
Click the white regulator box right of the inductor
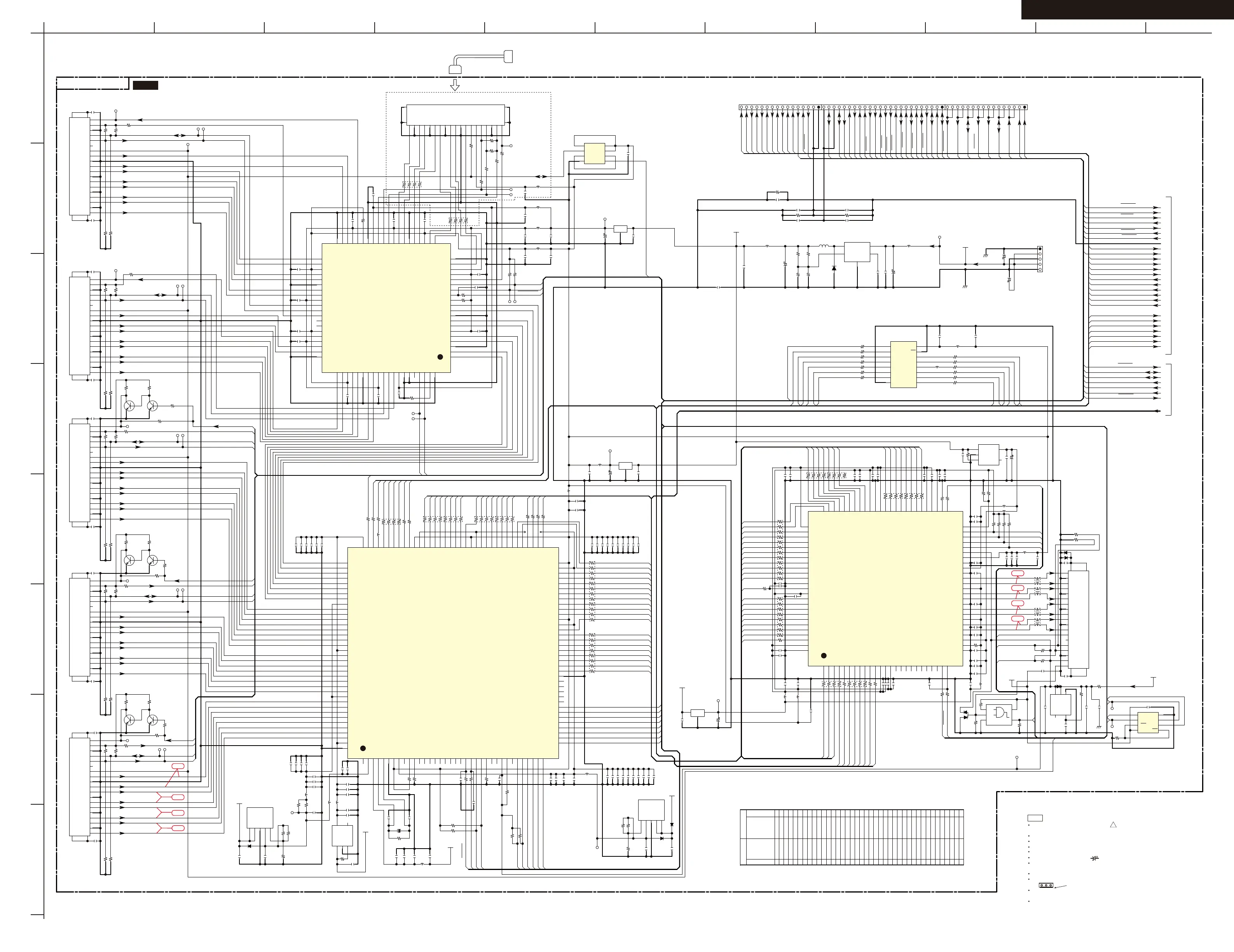tap(857, 252)
